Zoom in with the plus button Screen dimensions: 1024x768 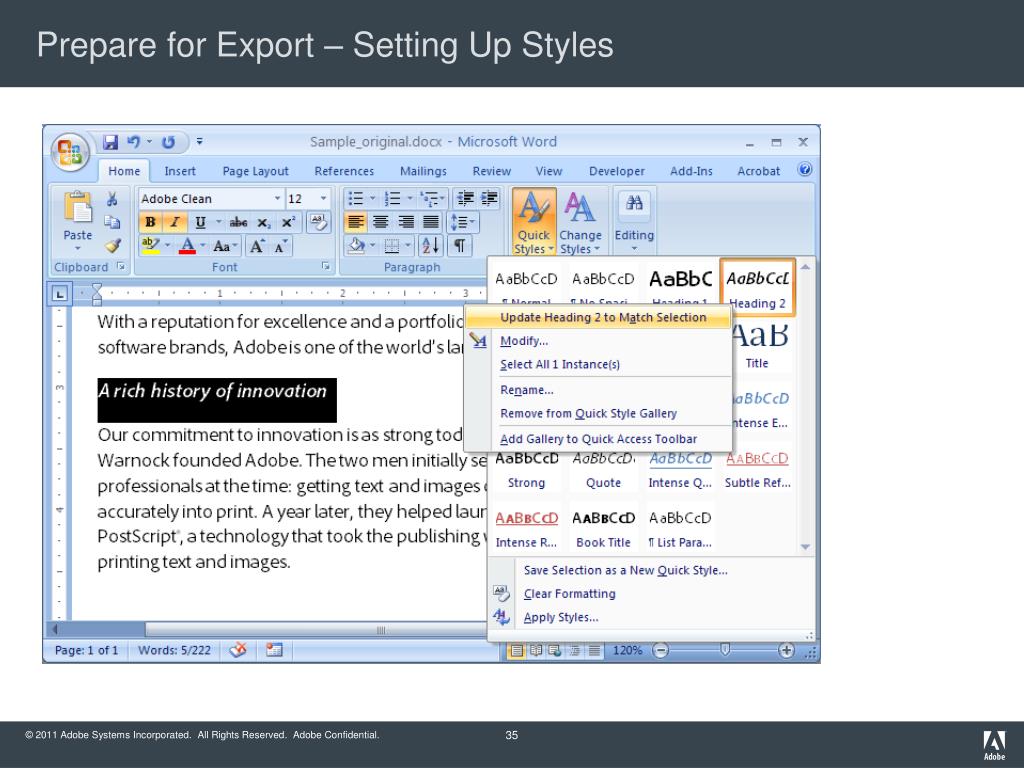786,650
